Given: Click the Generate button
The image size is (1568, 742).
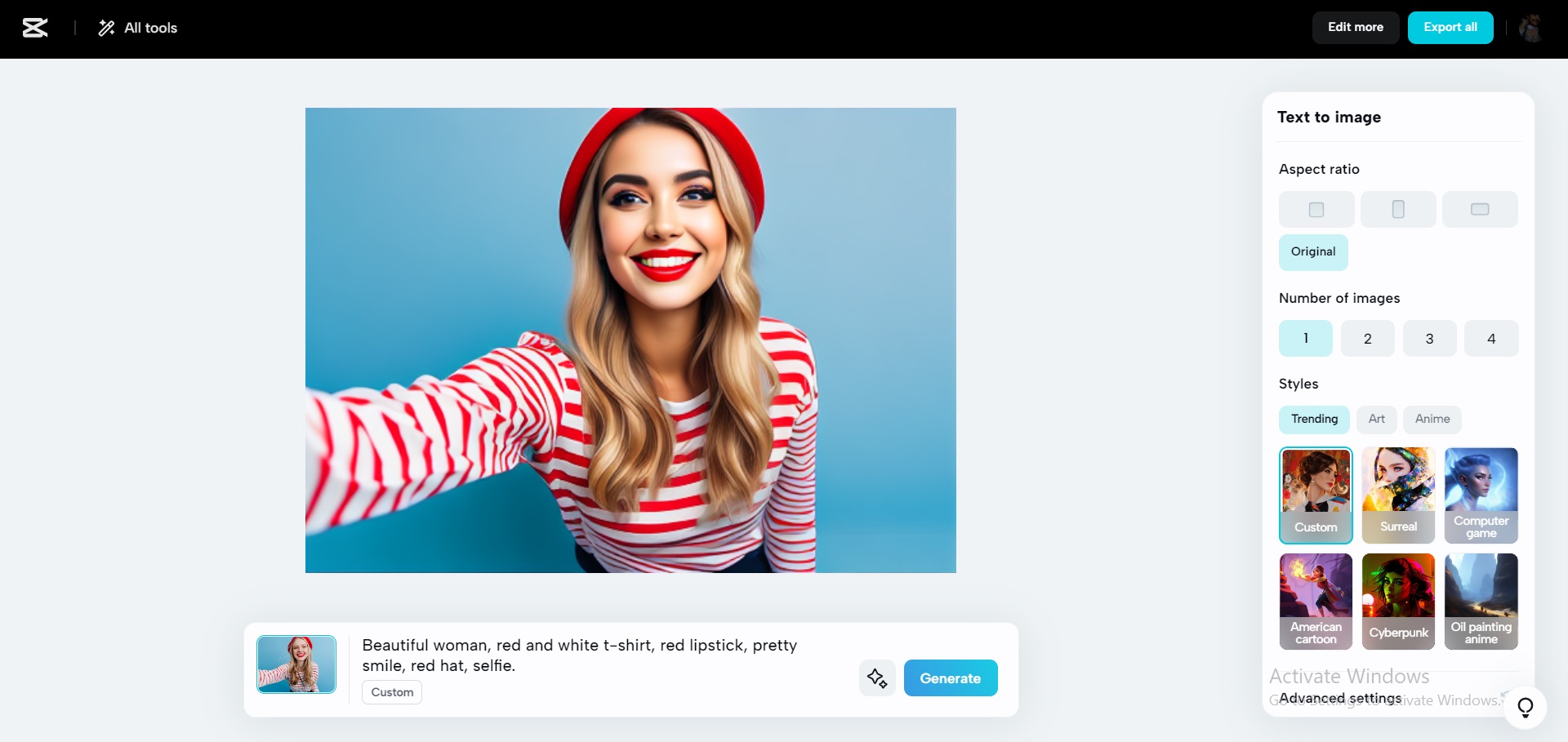Looking at the screenshot, I should (x=951, y=678).
